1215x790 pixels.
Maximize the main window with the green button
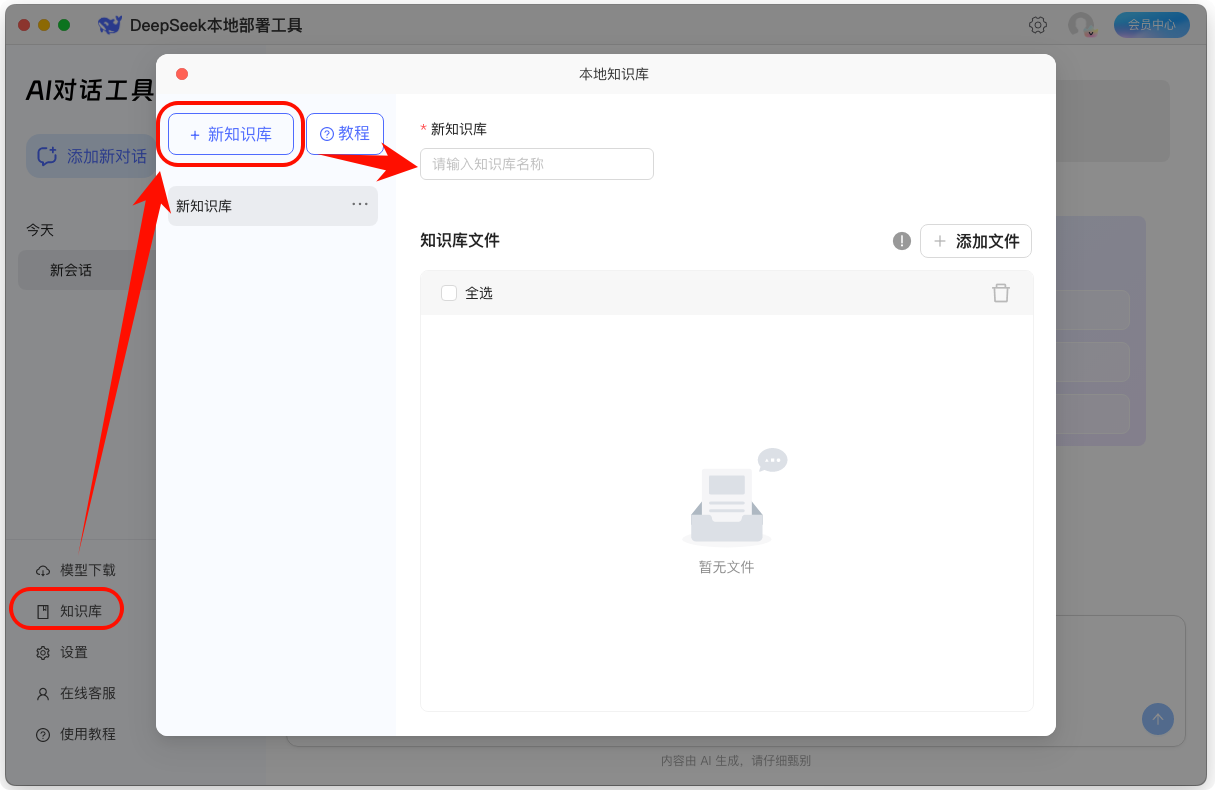click(64, 25)
